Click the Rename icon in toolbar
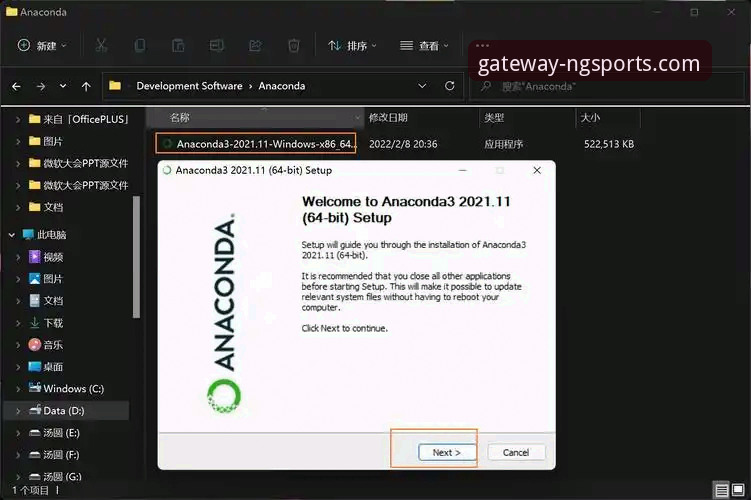The image size is (751, 500). click(216, 45)
